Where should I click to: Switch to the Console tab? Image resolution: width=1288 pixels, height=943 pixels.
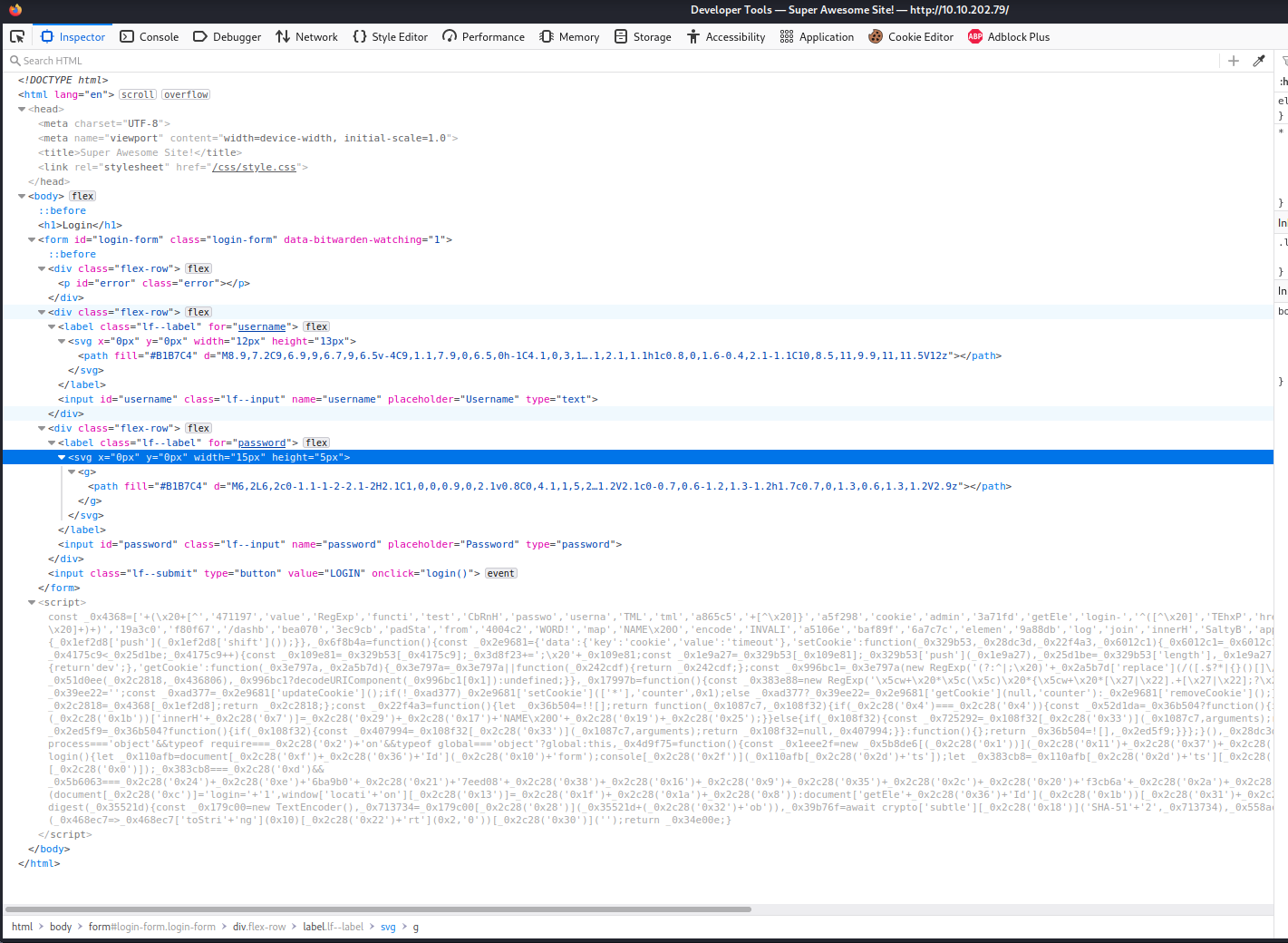[150, 37]
